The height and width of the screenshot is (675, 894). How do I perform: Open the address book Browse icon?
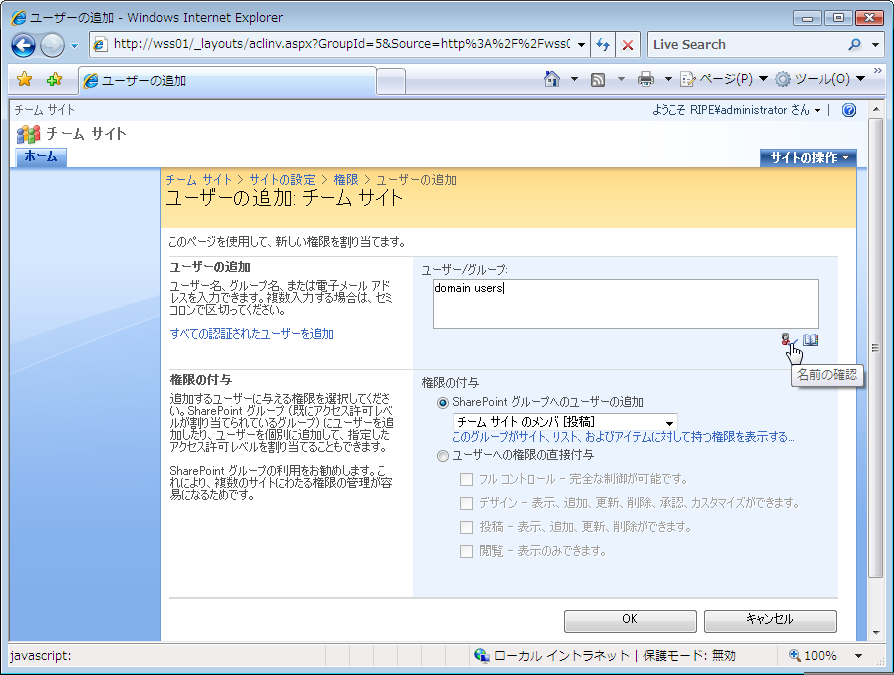810,340
